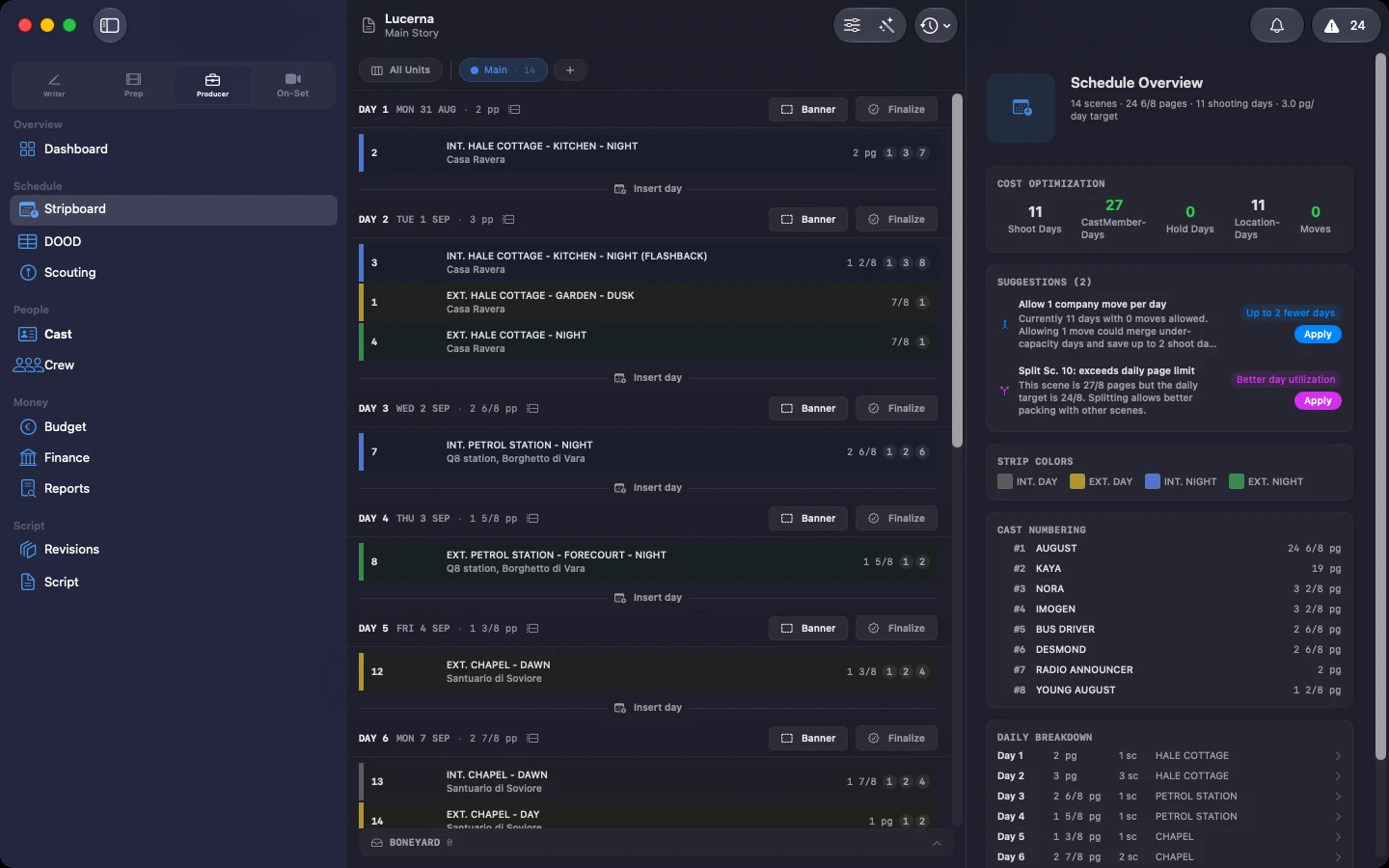1389x868 pixels.
Task: Select scene 12 EXT. CHAPEL - DAWN strip
Action: [x=648, y=672]
